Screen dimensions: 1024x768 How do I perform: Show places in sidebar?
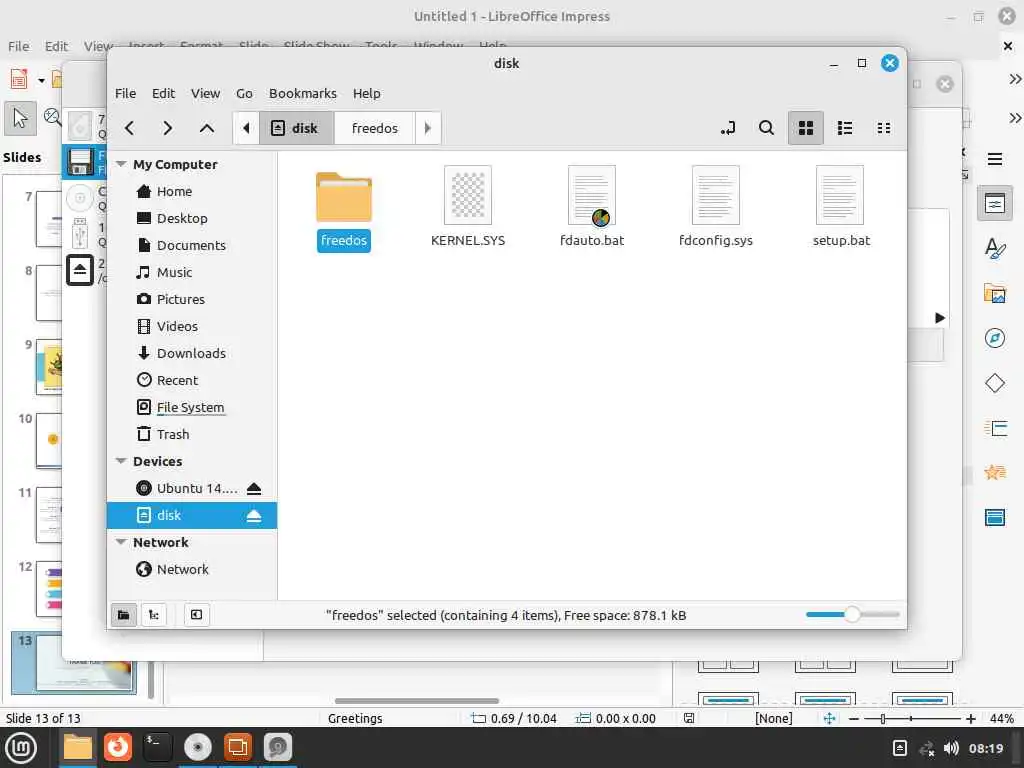tap(123, 615)
